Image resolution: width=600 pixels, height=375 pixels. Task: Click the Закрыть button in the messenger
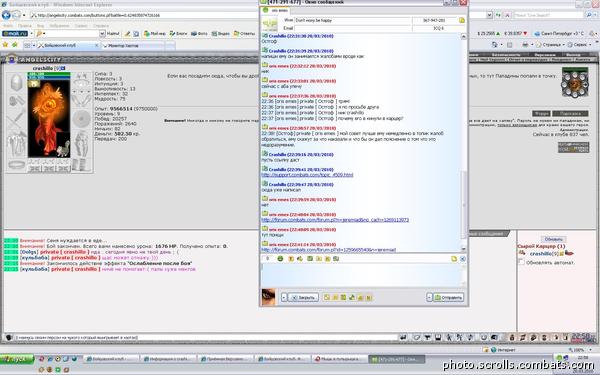(303, 297)
